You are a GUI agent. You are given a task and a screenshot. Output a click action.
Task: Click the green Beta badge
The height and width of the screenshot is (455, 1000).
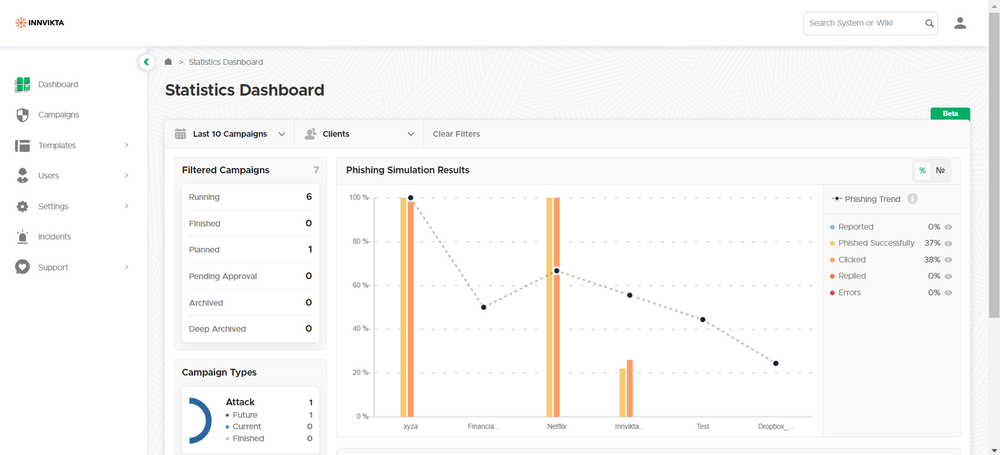coord(950,114)
